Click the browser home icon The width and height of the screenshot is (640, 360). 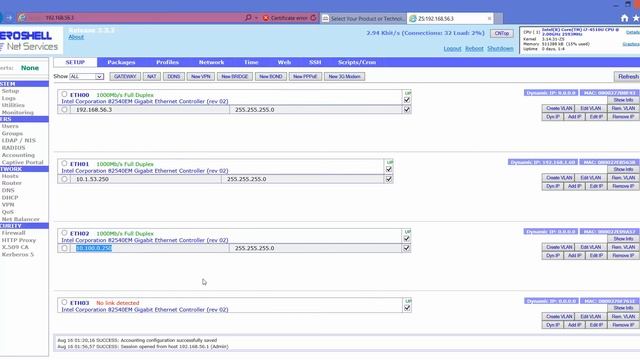coord(624,18)
